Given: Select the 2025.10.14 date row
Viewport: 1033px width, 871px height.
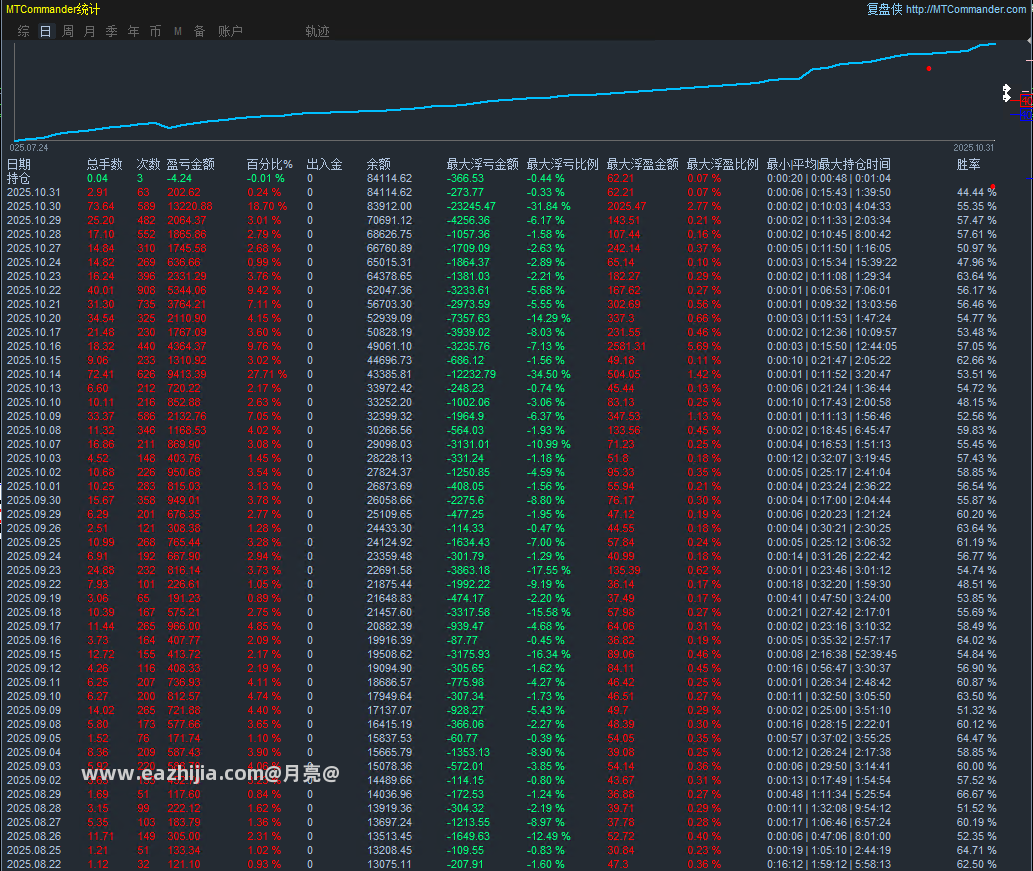Looking at the screenshot, I should 34,374.
